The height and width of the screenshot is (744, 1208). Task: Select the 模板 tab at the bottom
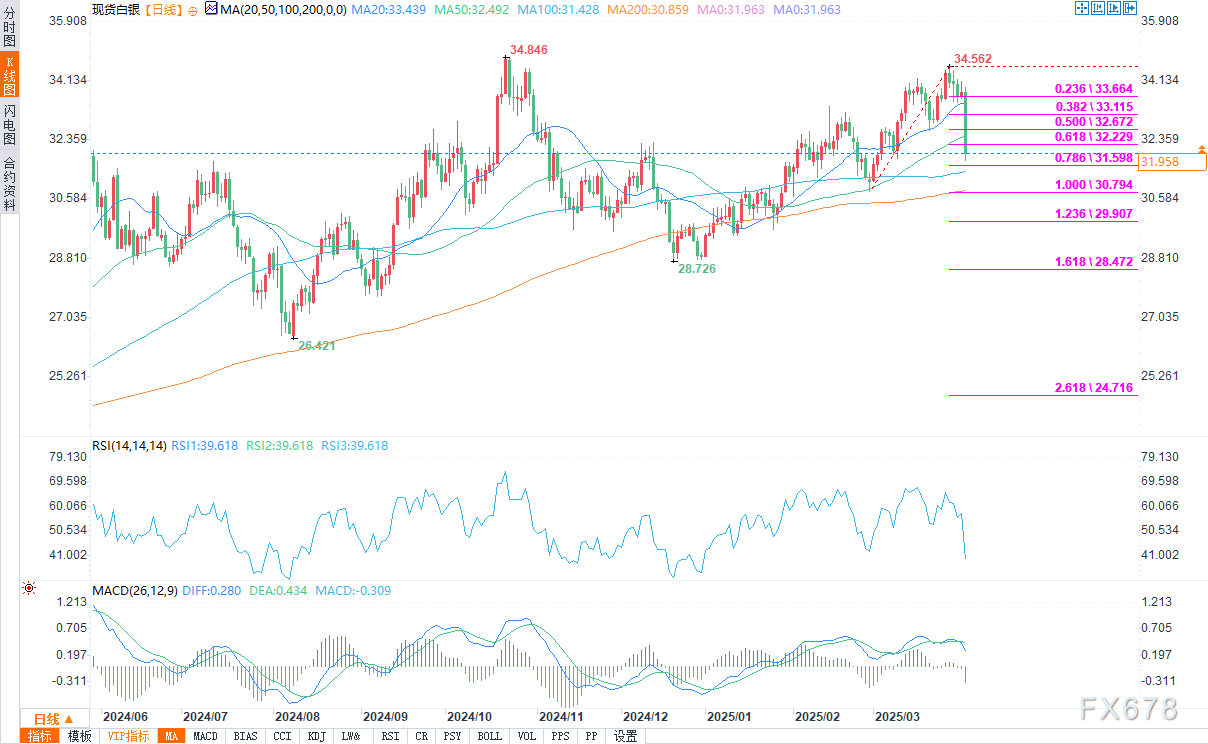(x=80, y=736)
